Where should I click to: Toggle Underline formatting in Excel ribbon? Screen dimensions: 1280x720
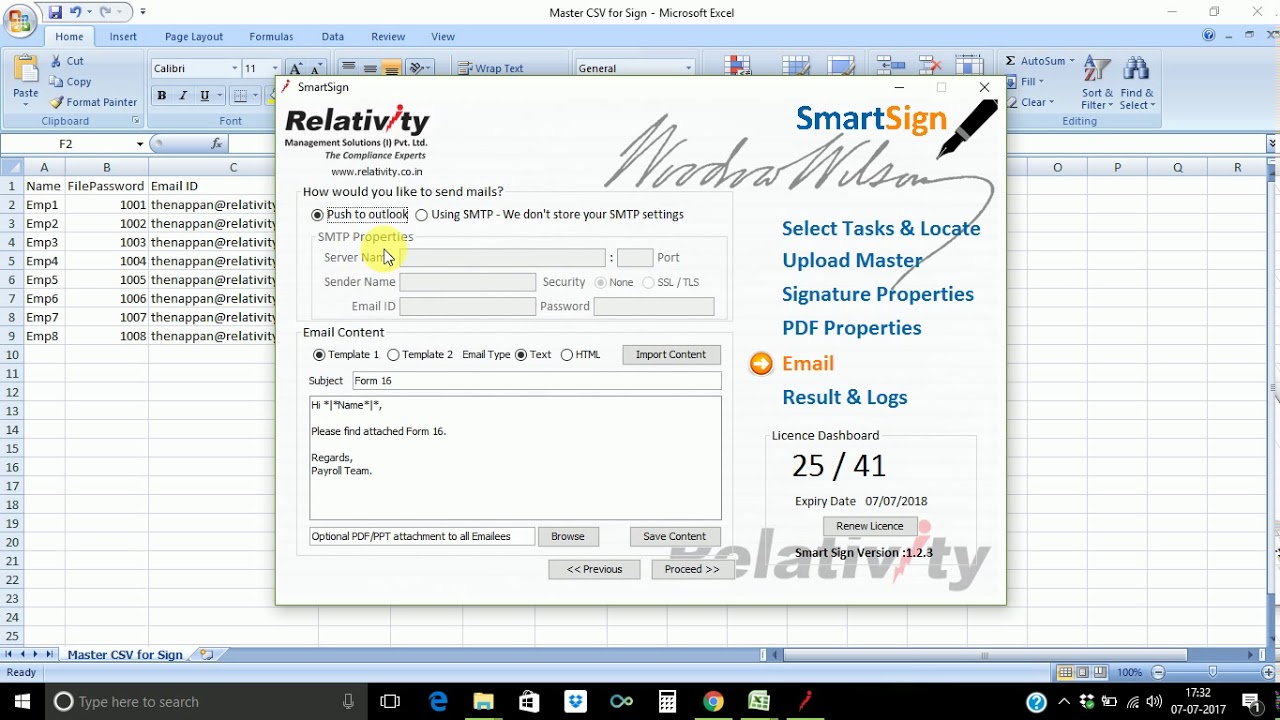[x=205, y=96]
